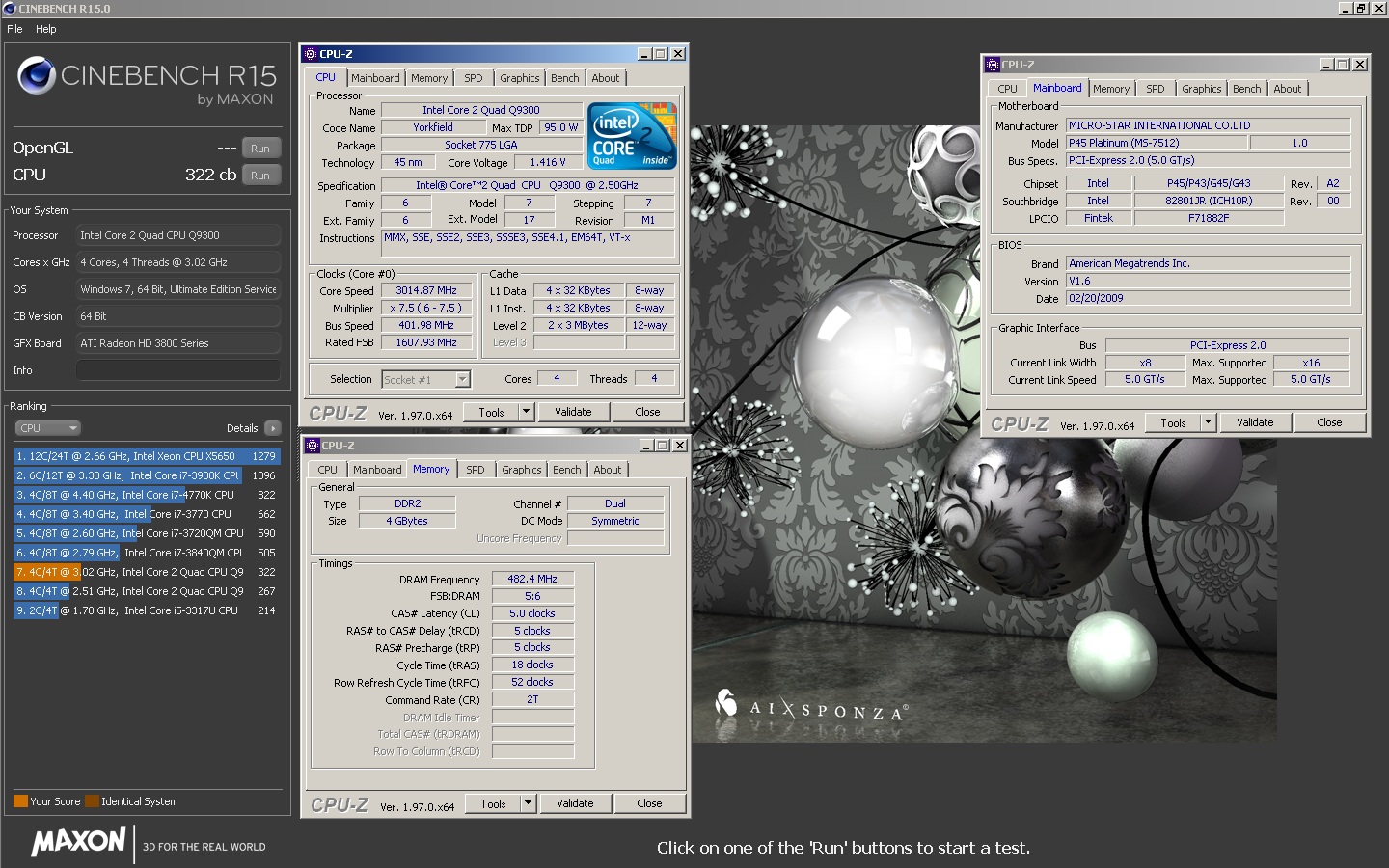
Task: Click the orange Your Score legend swatch
Action: 20,801
